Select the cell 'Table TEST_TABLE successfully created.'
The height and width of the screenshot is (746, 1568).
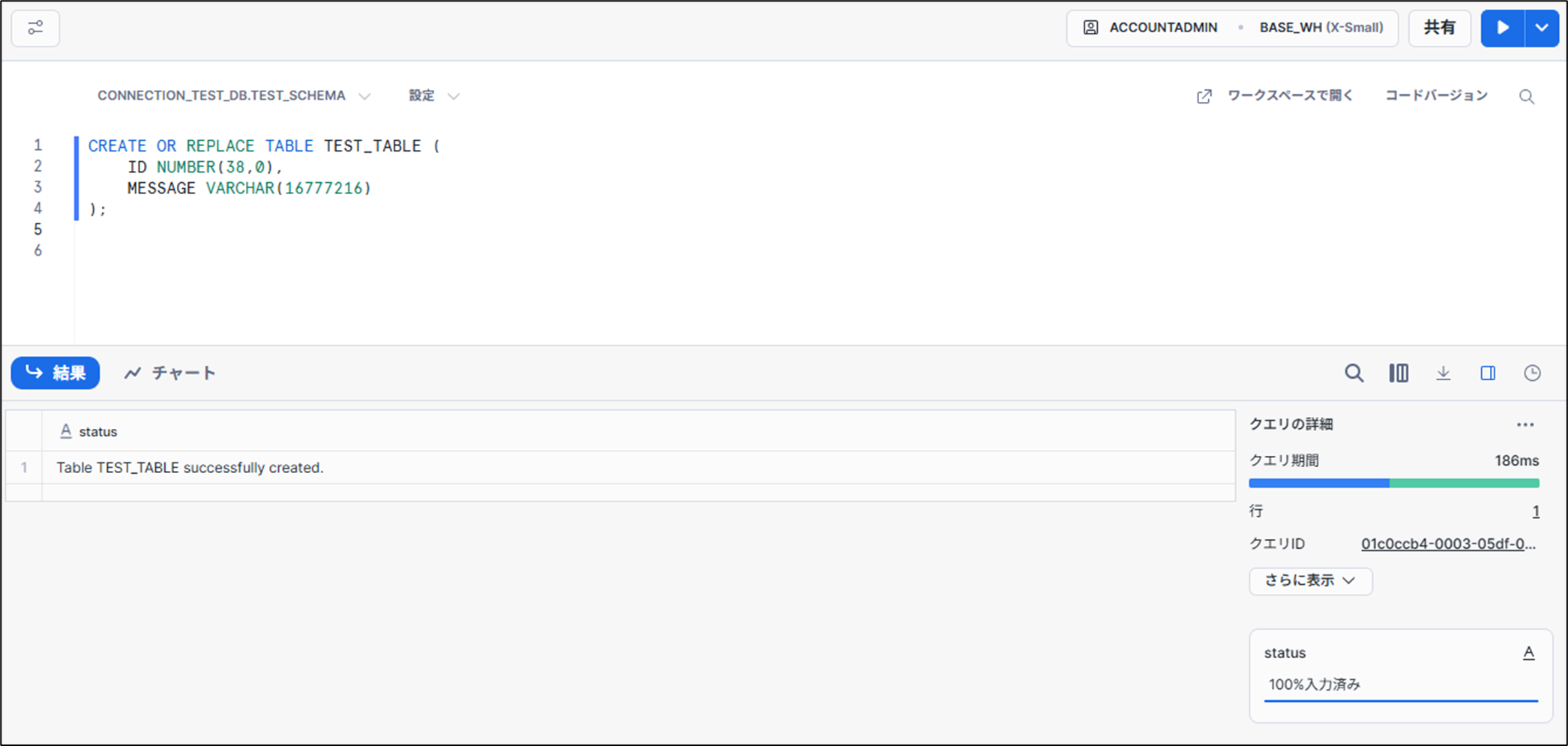point(638,468)
